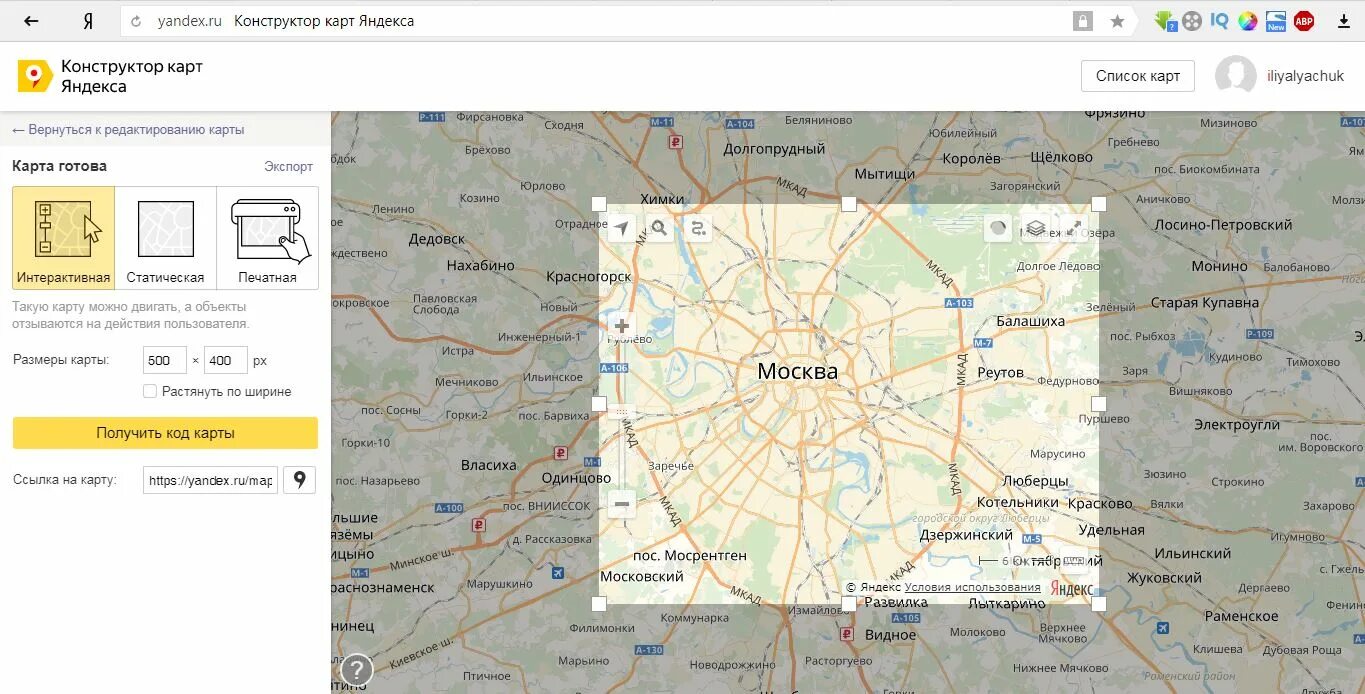Enable Растянуть по ширине checkbox
The image size is (1365, 694).
point(150,391)
